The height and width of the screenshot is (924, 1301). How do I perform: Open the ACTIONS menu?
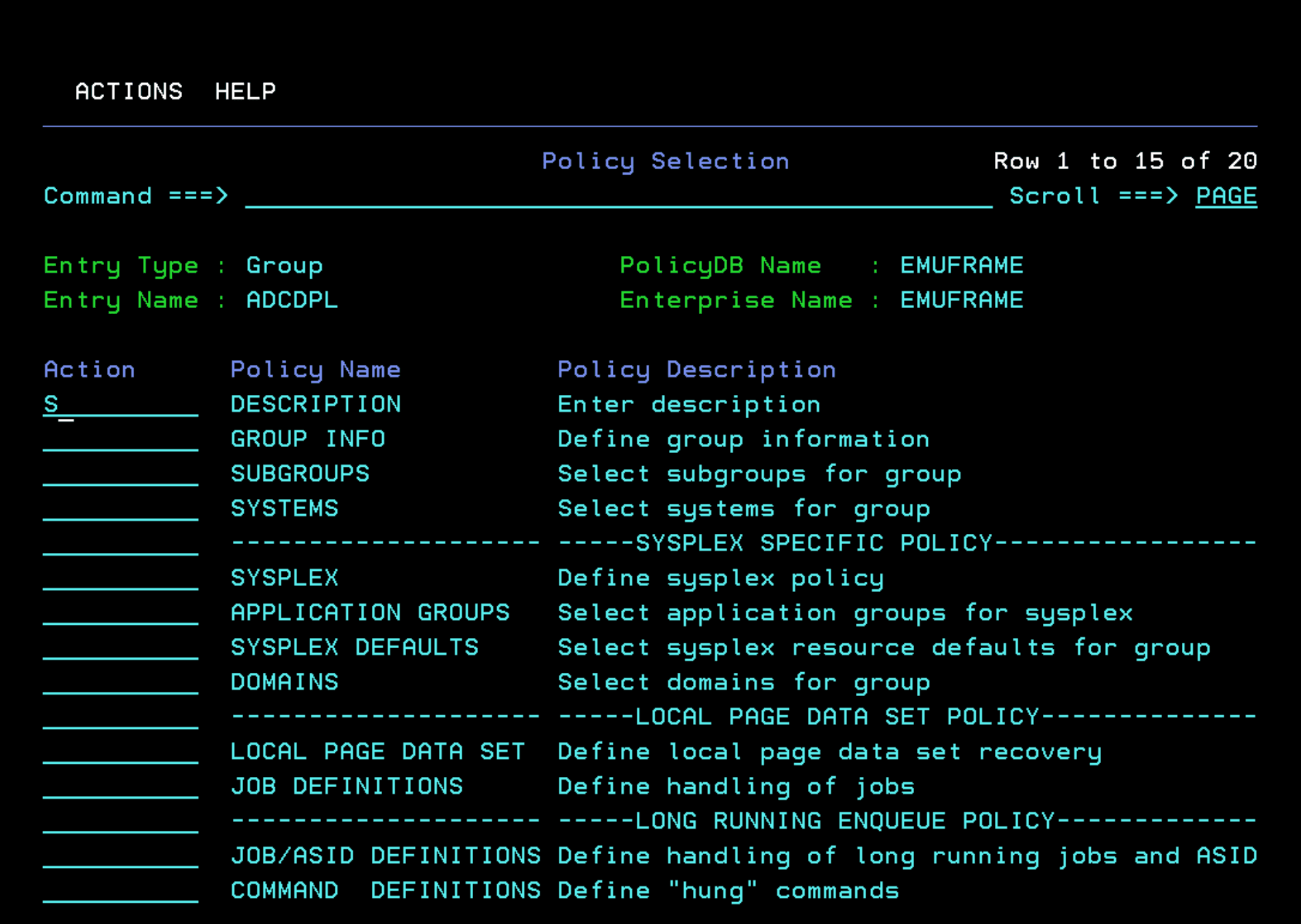129,91
